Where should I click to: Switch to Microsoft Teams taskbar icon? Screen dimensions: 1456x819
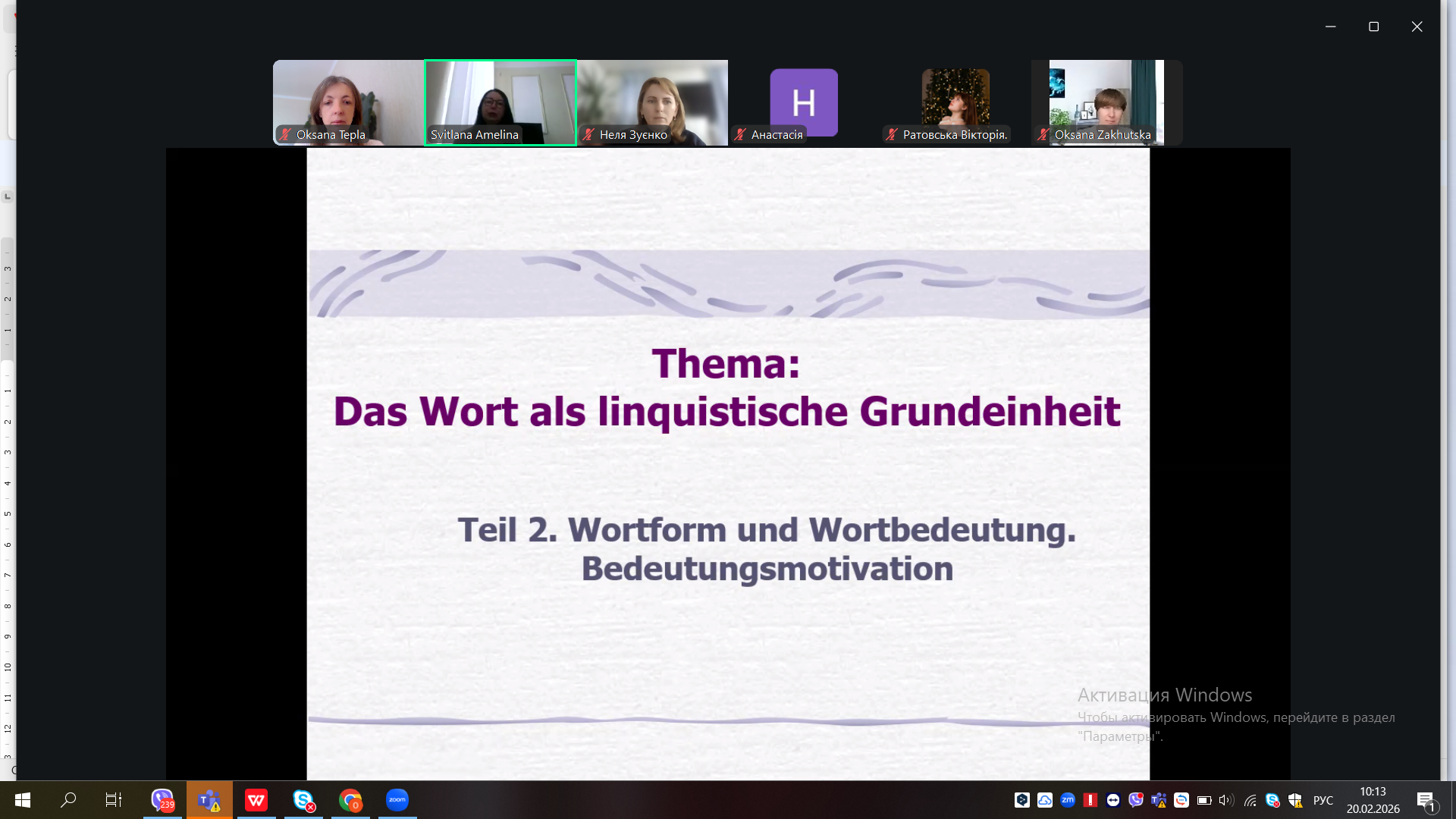pyautogui.click(x=209, y=800)
